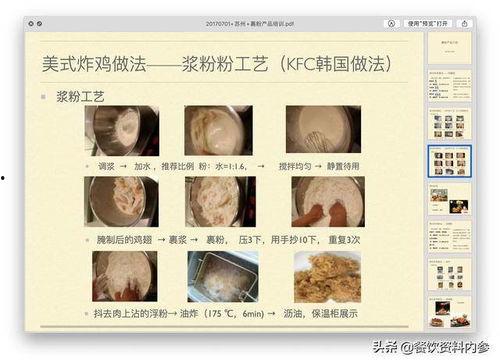Select the third page thumbnail above highlighted one
Screen dimensions: 500x364
[449, 124]
